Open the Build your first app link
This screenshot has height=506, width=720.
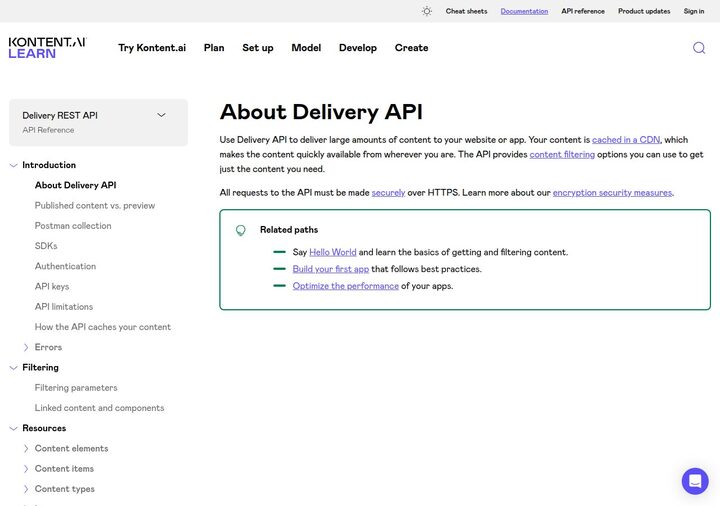[331, 269]
